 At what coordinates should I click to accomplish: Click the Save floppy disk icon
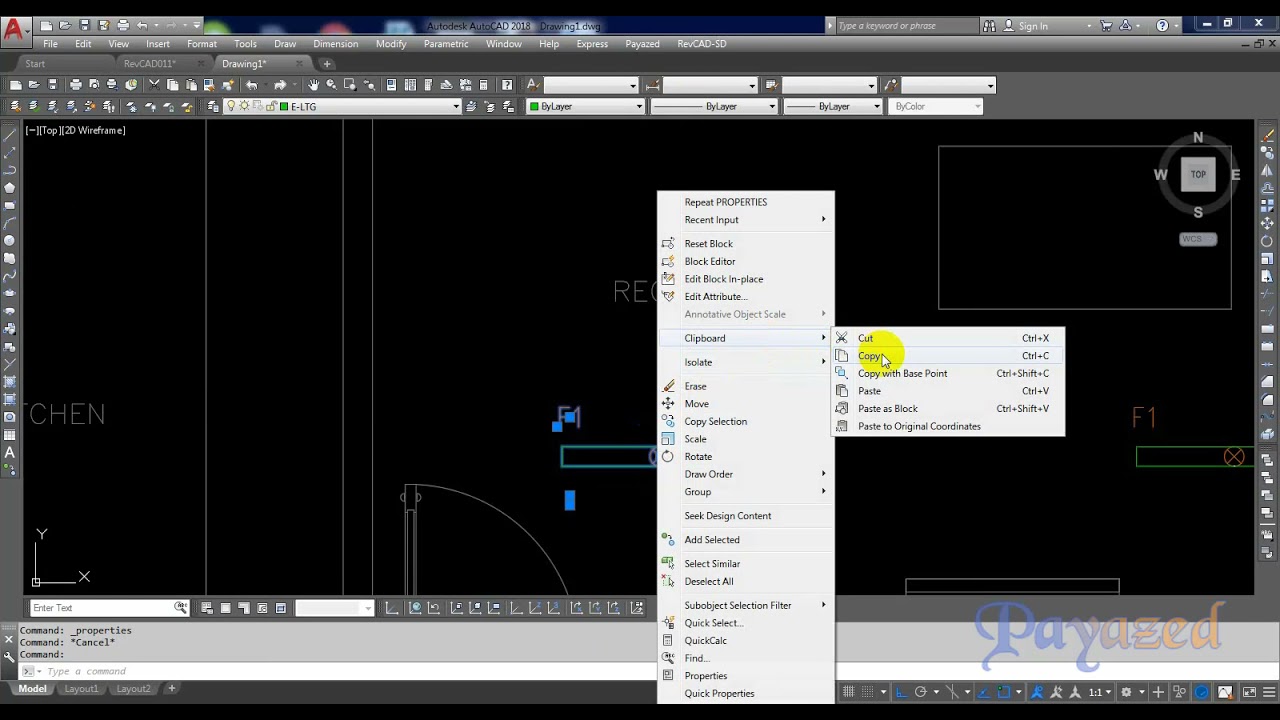[53, 85]
